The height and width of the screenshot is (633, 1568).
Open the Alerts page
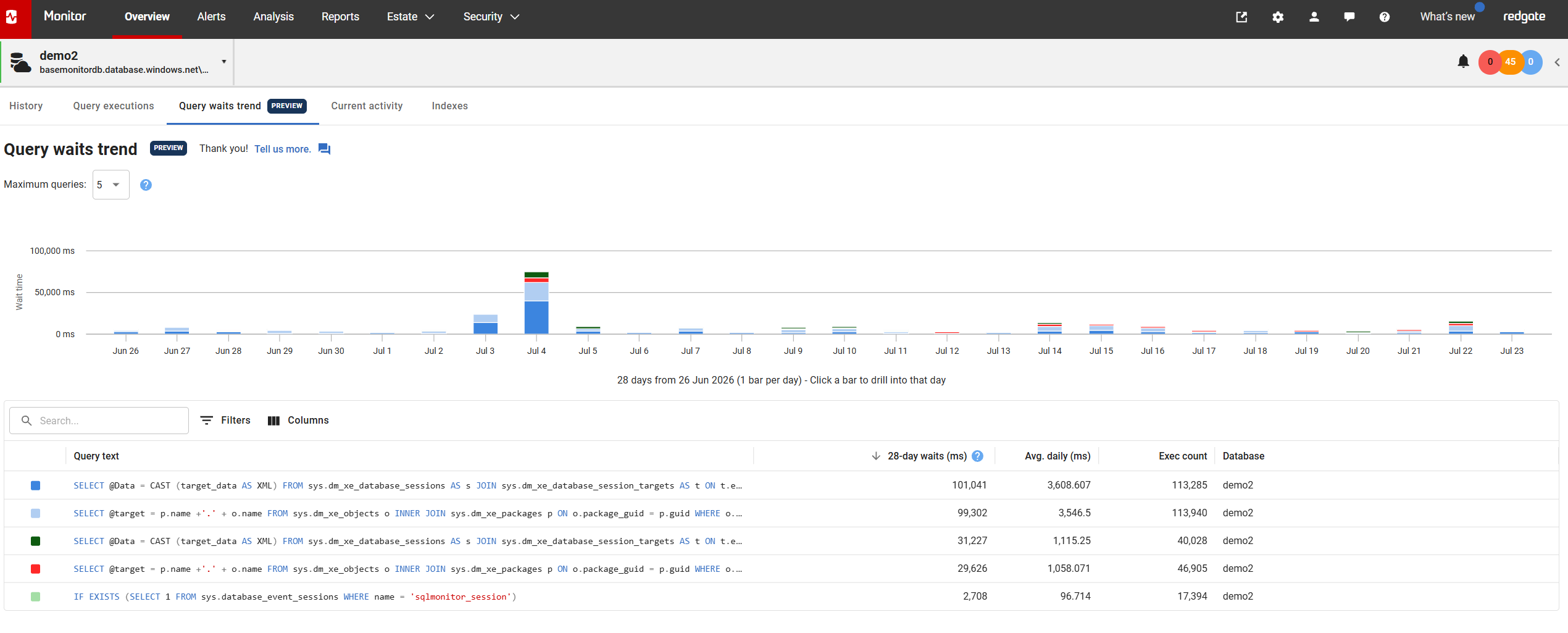point(211,17)
